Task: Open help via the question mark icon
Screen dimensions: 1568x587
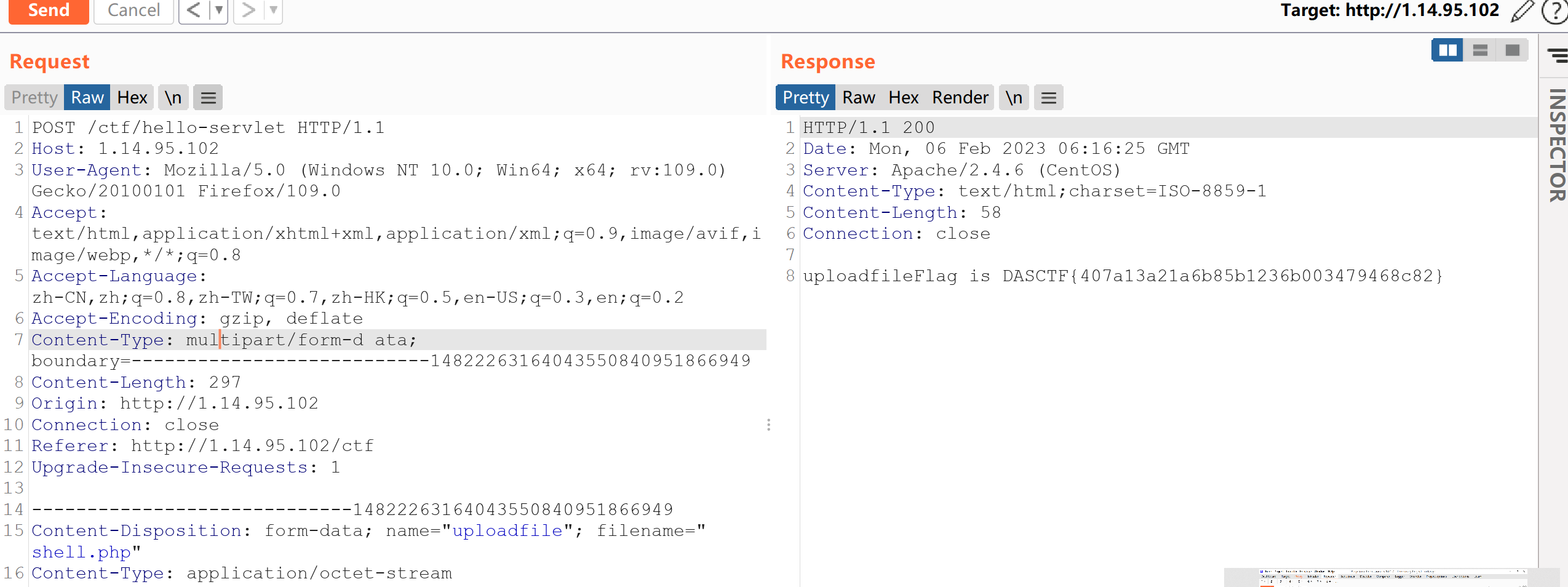Action: click(x=1556, y=11)
